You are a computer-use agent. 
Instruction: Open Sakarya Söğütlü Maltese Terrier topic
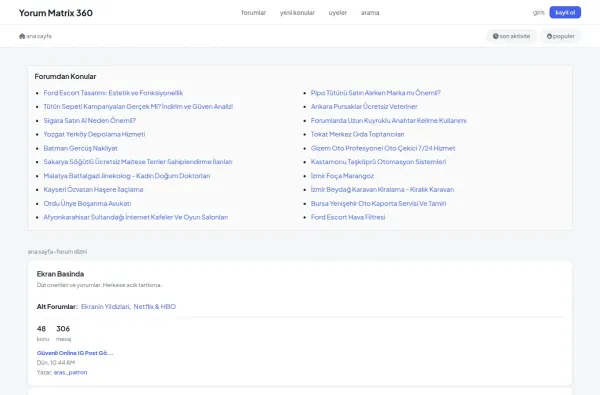(x=138, y=162)
